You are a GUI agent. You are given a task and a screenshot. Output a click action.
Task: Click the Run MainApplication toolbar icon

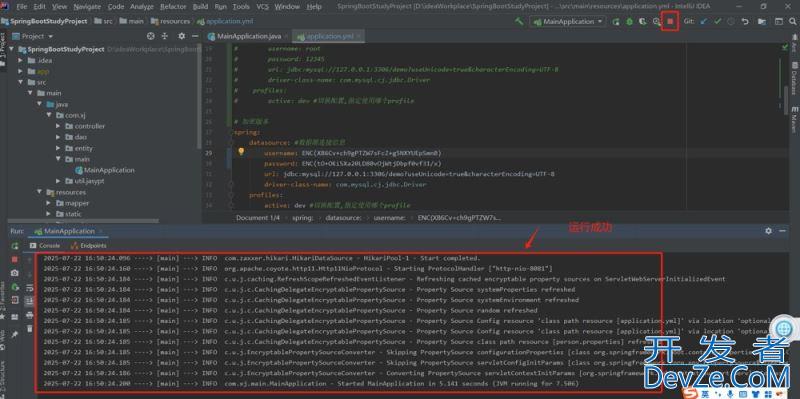pyautogui.click(x=616, y=21)
